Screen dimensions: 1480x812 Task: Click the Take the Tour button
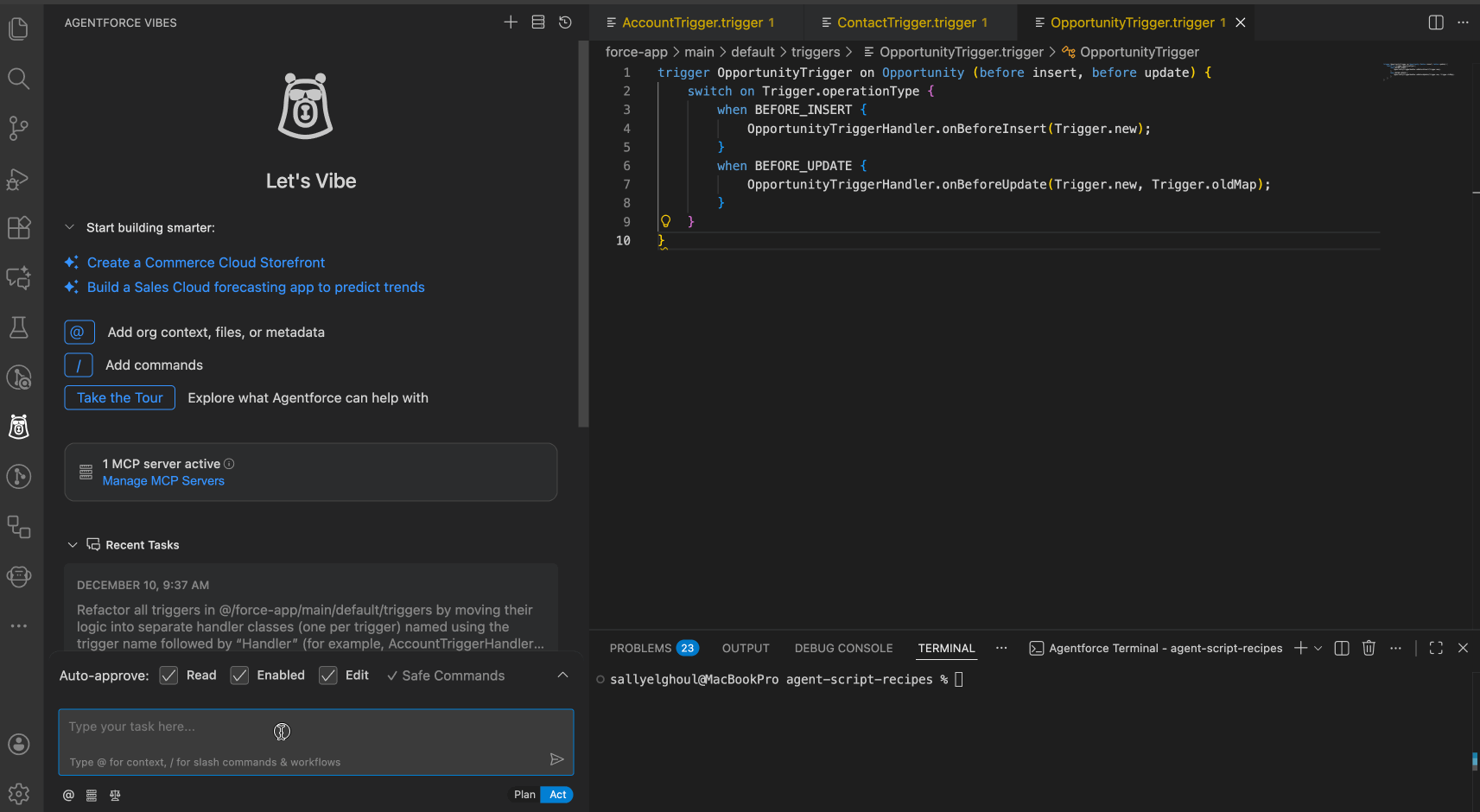[x=119, y=397]
